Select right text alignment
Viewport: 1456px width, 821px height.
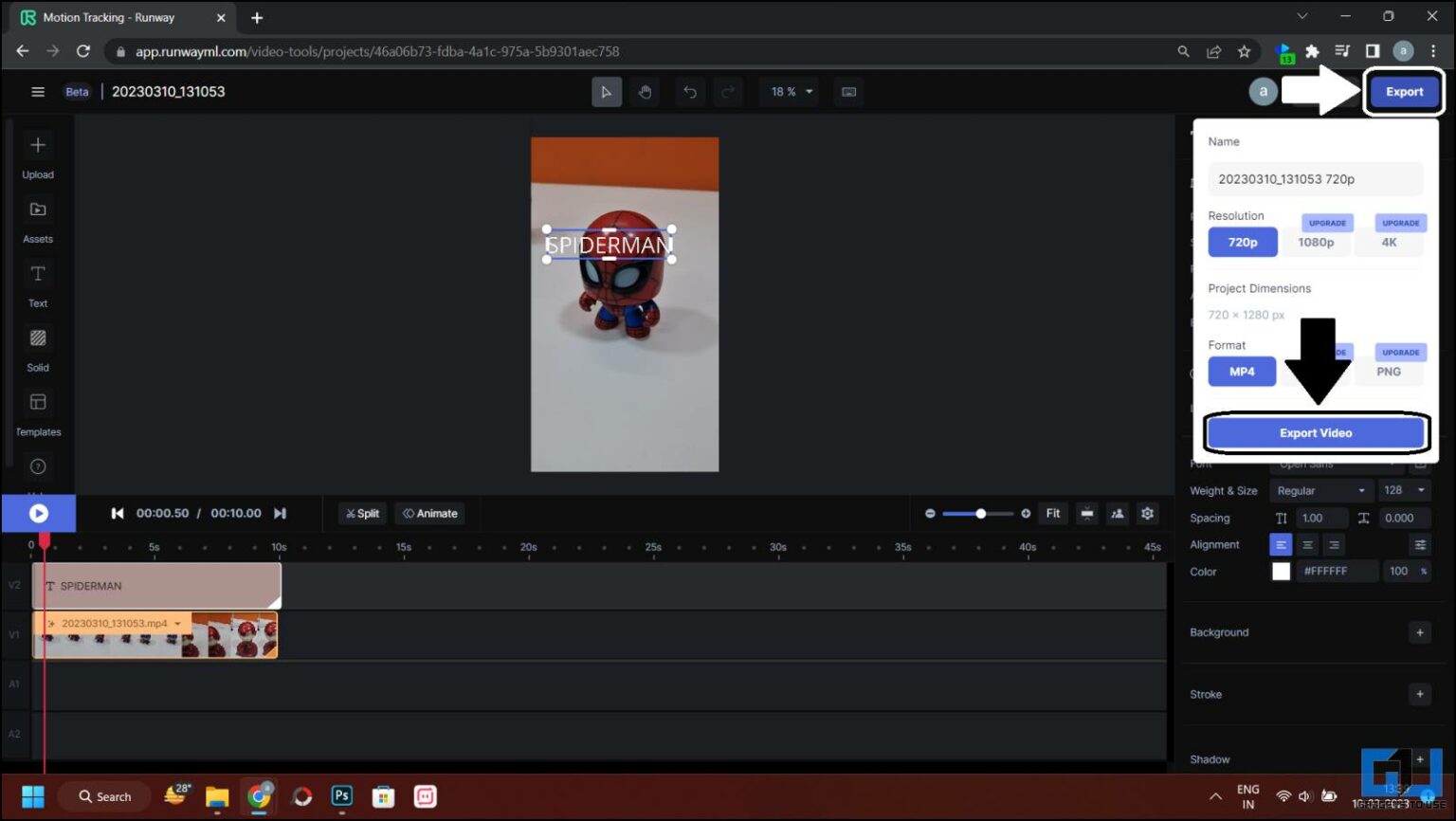click(1334, 544)
